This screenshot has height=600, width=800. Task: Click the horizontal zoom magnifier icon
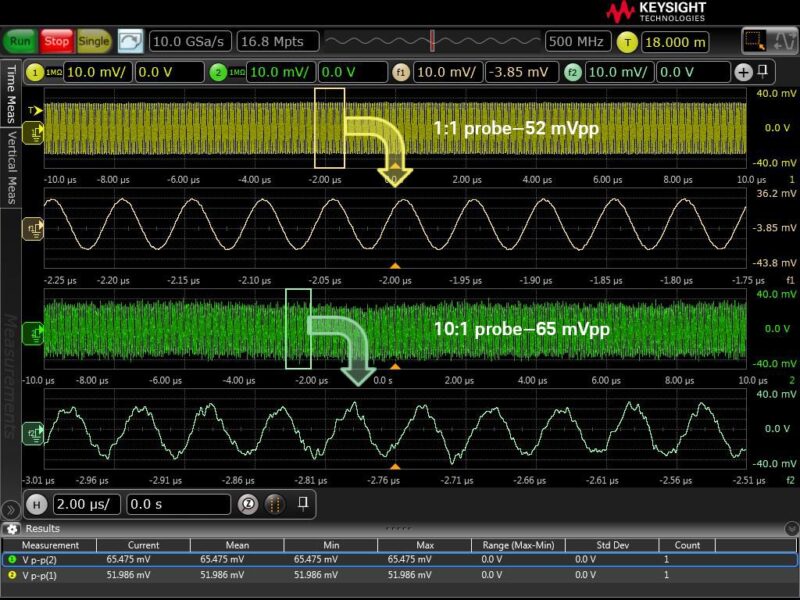(248, 505)
